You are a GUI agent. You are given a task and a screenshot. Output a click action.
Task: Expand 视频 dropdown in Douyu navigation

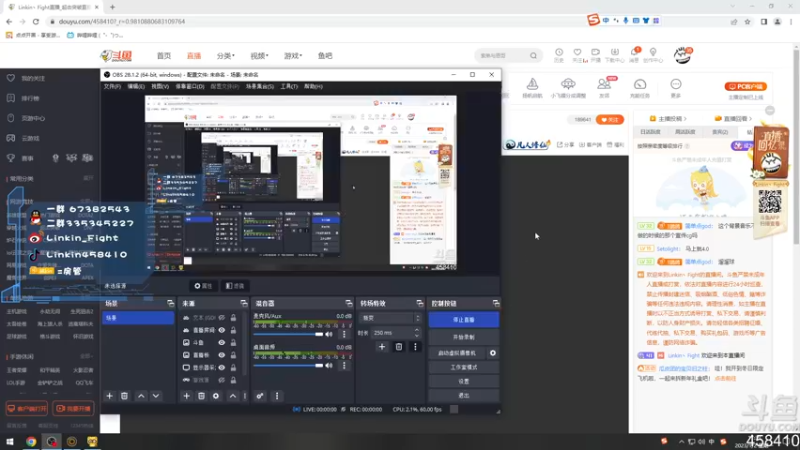pos(259,56)
